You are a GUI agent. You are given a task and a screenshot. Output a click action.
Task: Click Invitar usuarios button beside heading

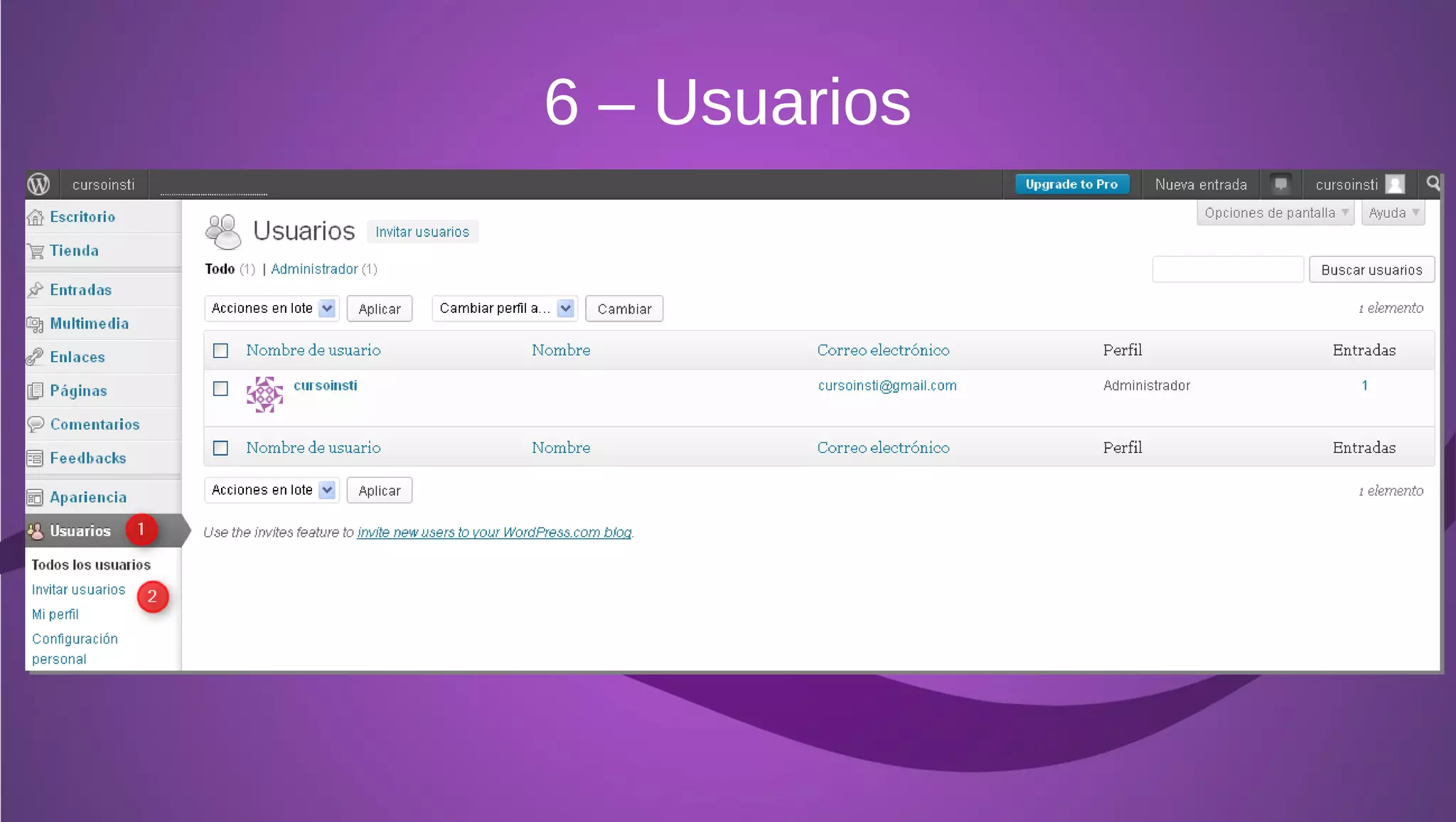[x=422, y=232]
